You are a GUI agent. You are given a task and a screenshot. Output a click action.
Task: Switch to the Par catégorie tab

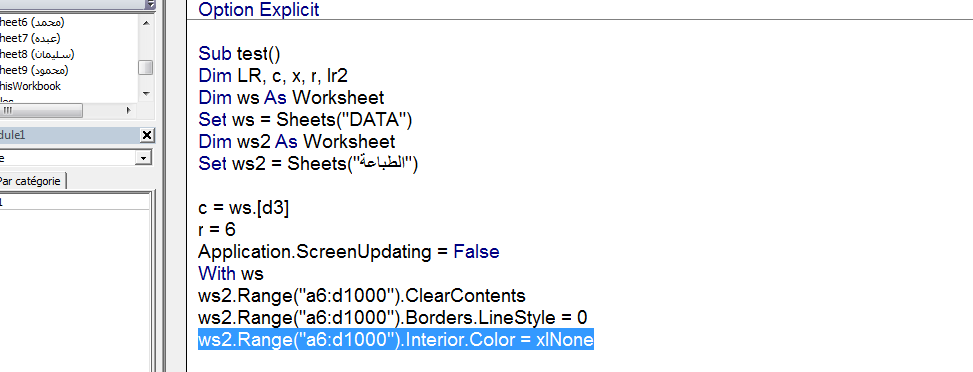point(32,181)
